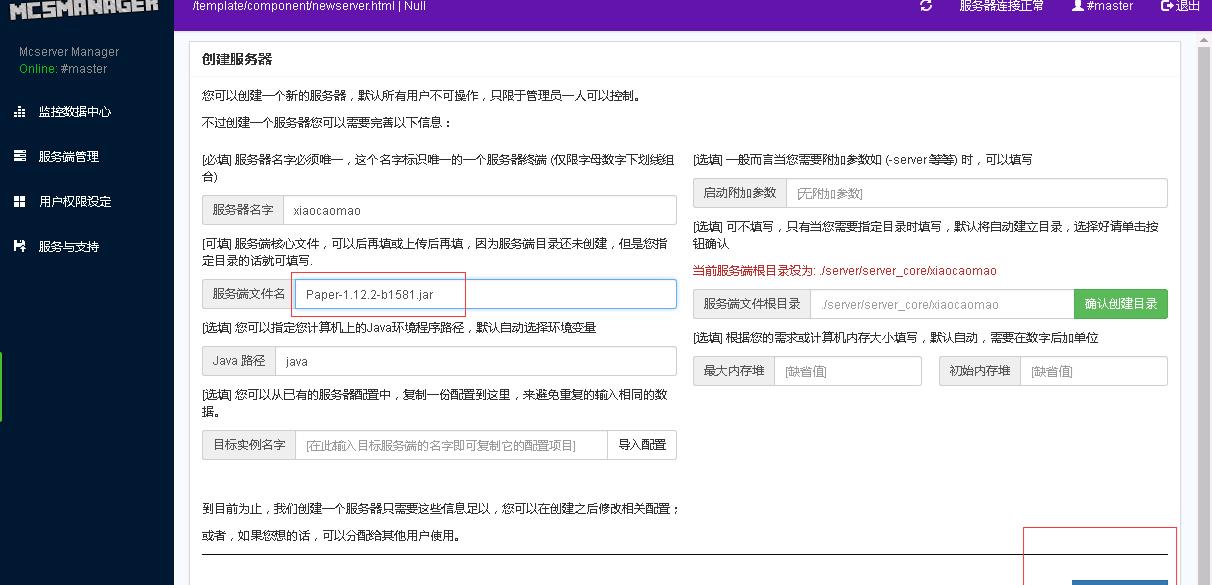This screenshot has width=1212, height=585.
Task: Click the 最大内存堆 input box
Action: point(847,371)
